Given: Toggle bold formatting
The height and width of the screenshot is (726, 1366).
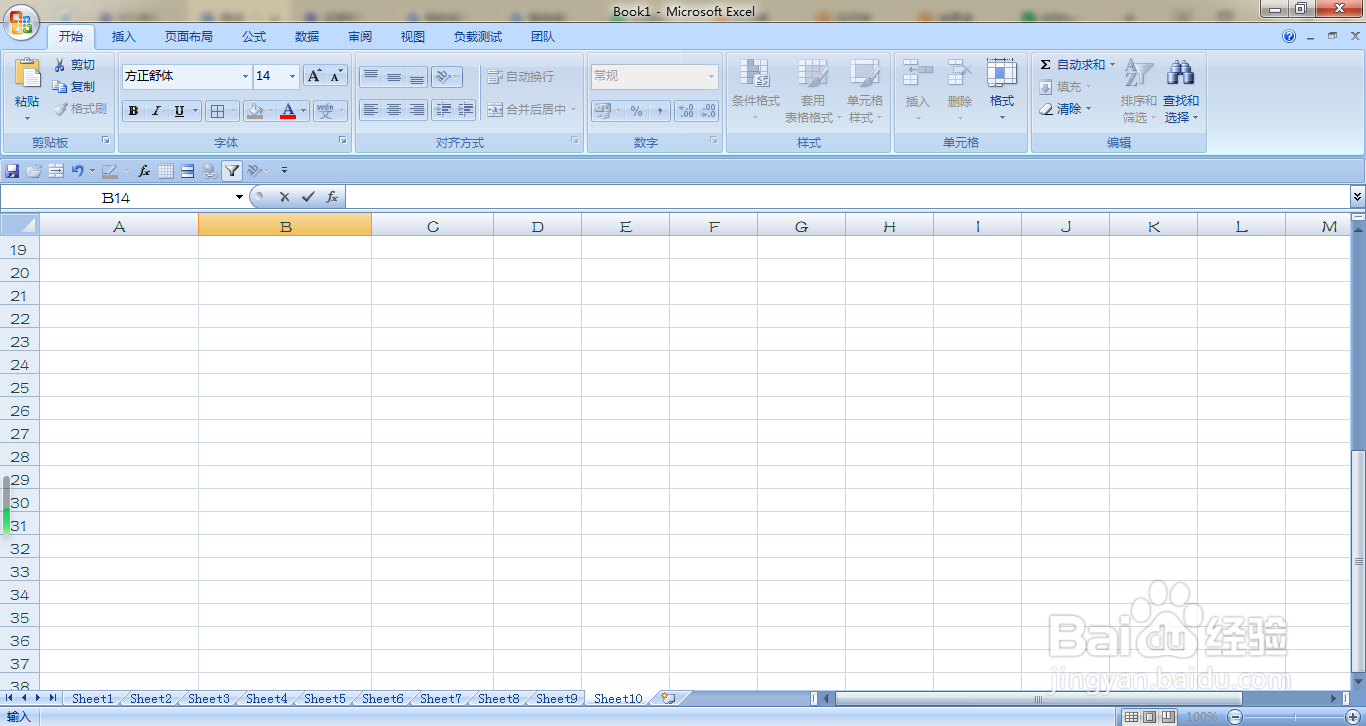Looking at the screenshot, I should (x=133, y=111).
